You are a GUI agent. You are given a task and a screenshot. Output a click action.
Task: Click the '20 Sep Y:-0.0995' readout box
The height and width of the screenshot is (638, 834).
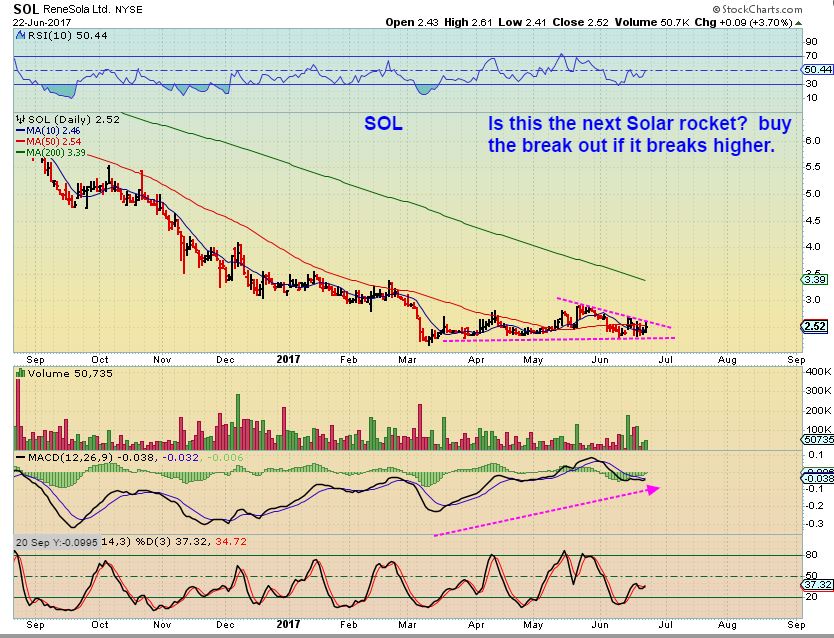pos(56,542)
